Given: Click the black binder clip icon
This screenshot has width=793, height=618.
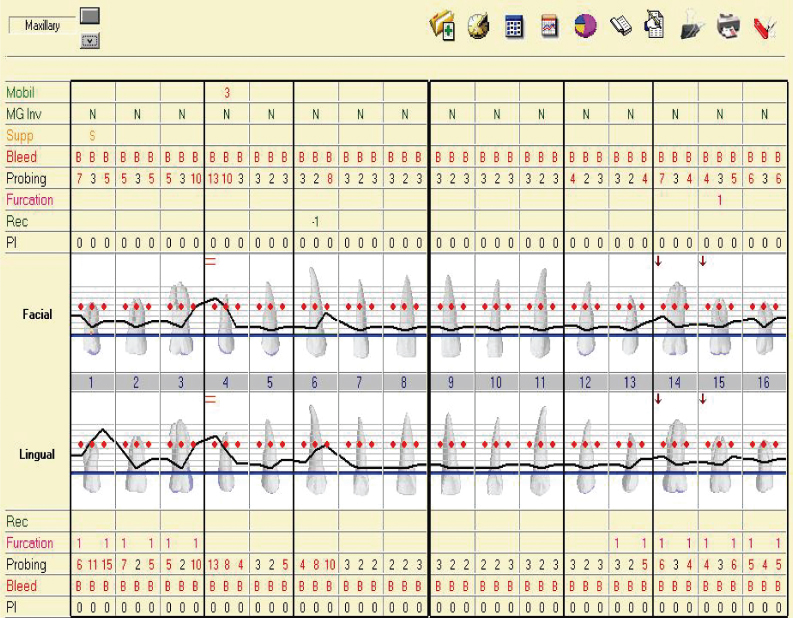Looking at the screenshot, I should click(692, 27).
